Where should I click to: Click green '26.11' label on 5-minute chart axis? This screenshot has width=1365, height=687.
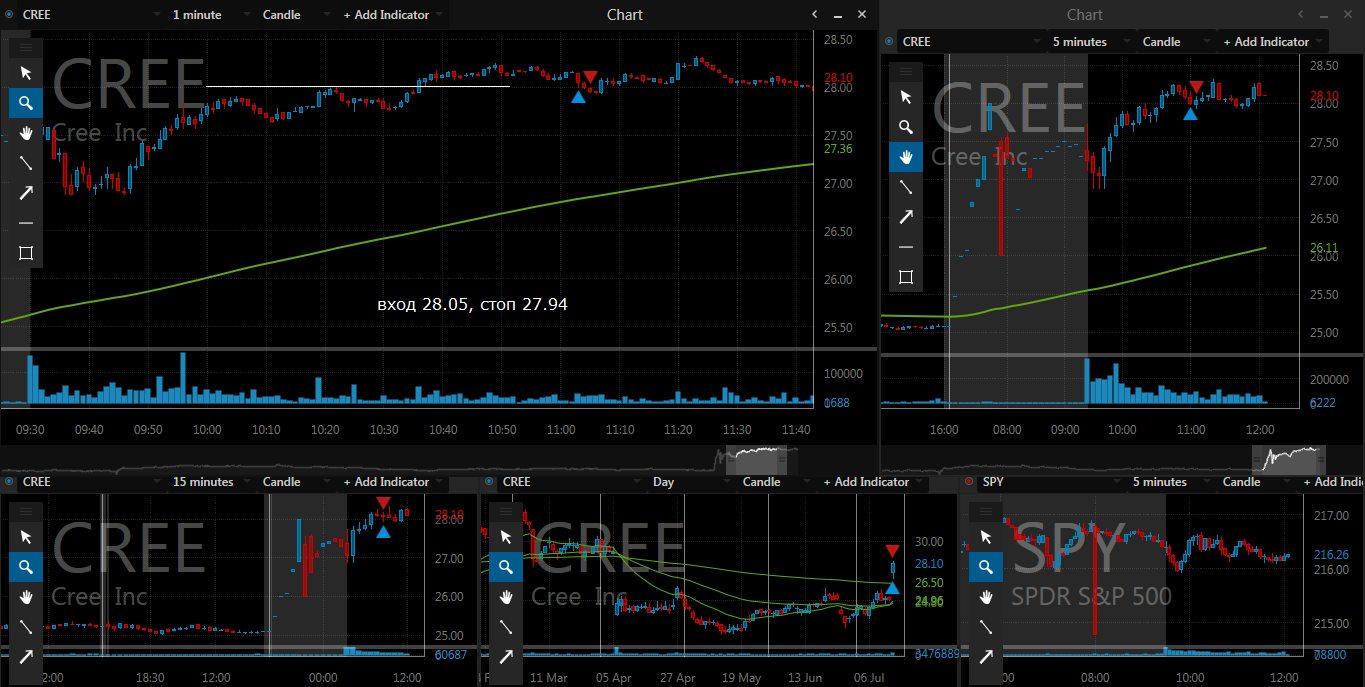click(1323, 247)
